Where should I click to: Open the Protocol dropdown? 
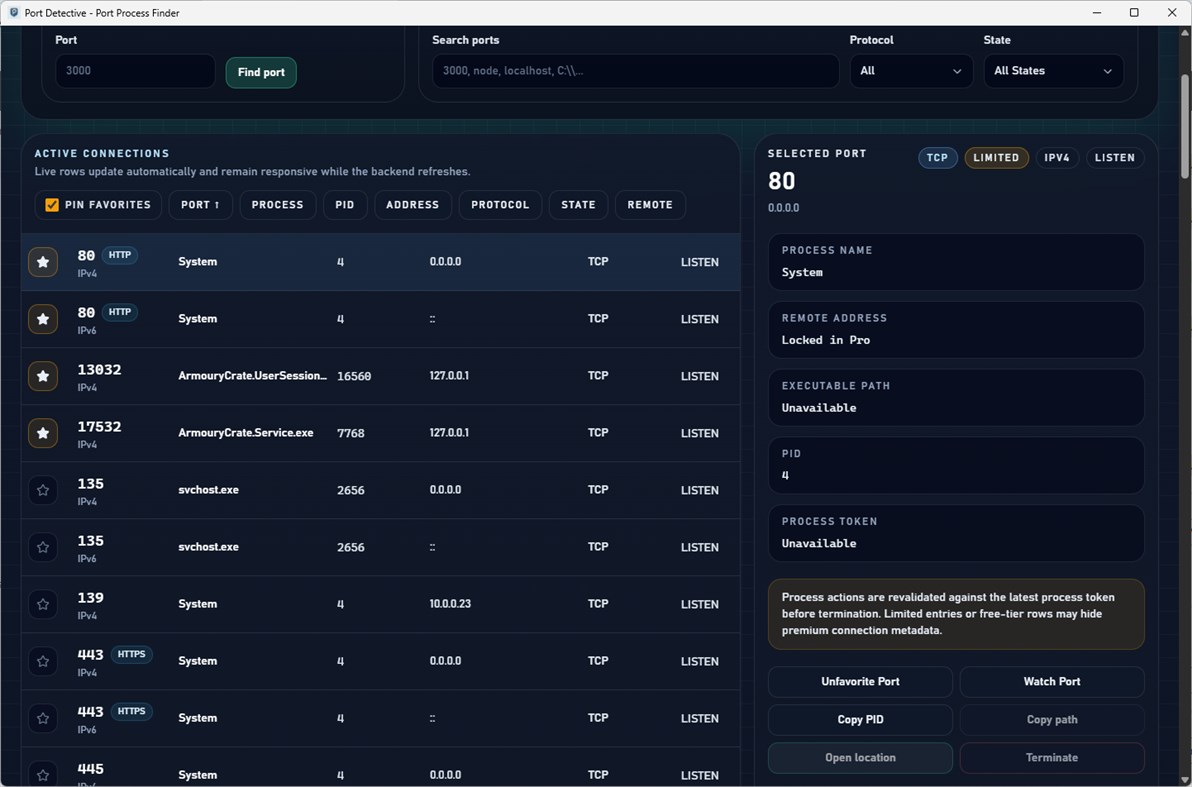(911, 71)
